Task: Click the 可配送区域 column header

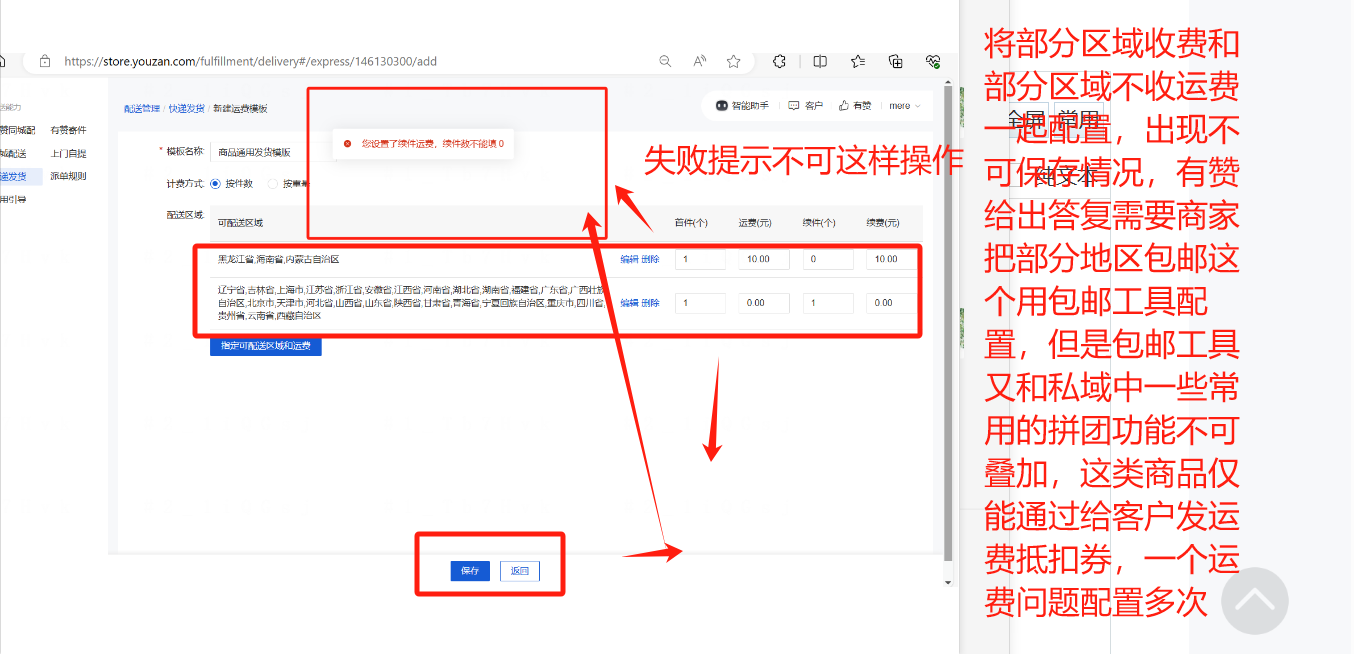Action: click(240, 222)
